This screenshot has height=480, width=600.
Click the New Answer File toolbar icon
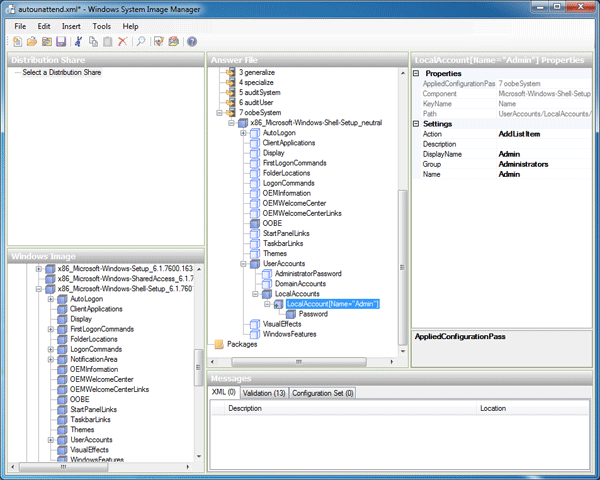tap(18, 42)
